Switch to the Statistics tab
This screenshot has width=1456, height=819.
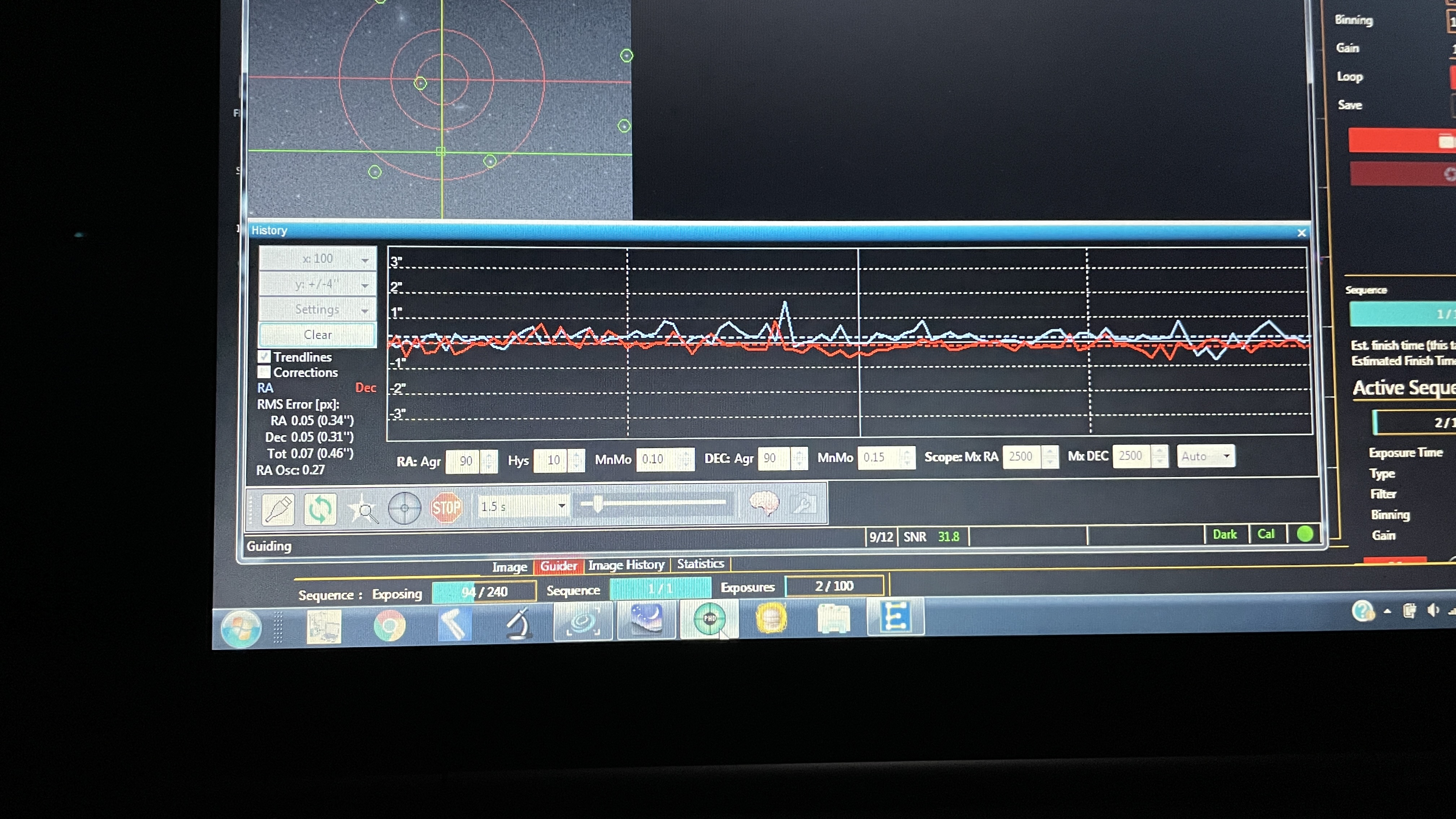click(700, 564)
